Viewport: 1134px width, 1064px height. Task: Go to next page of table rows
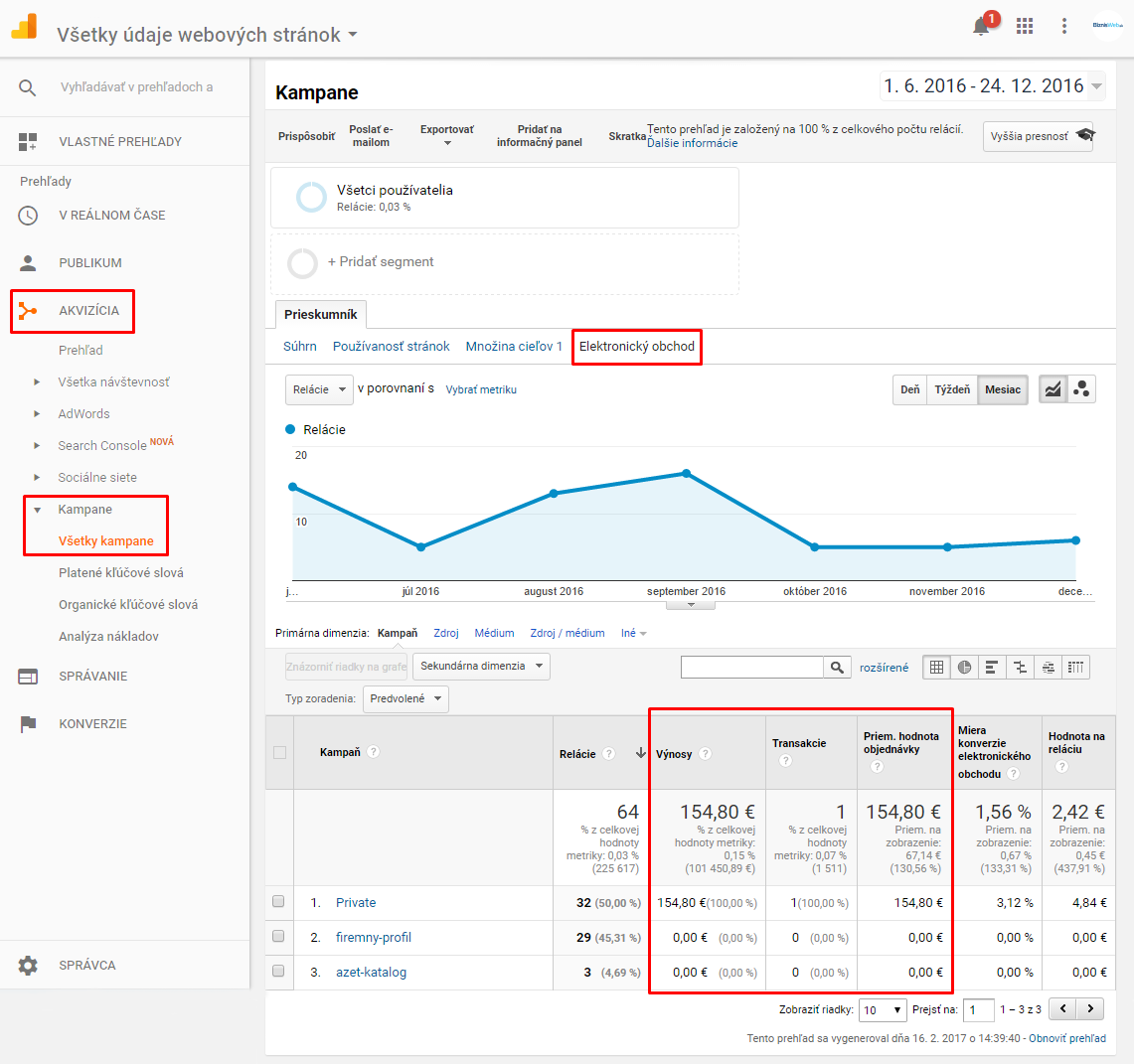[1090, 1009]
